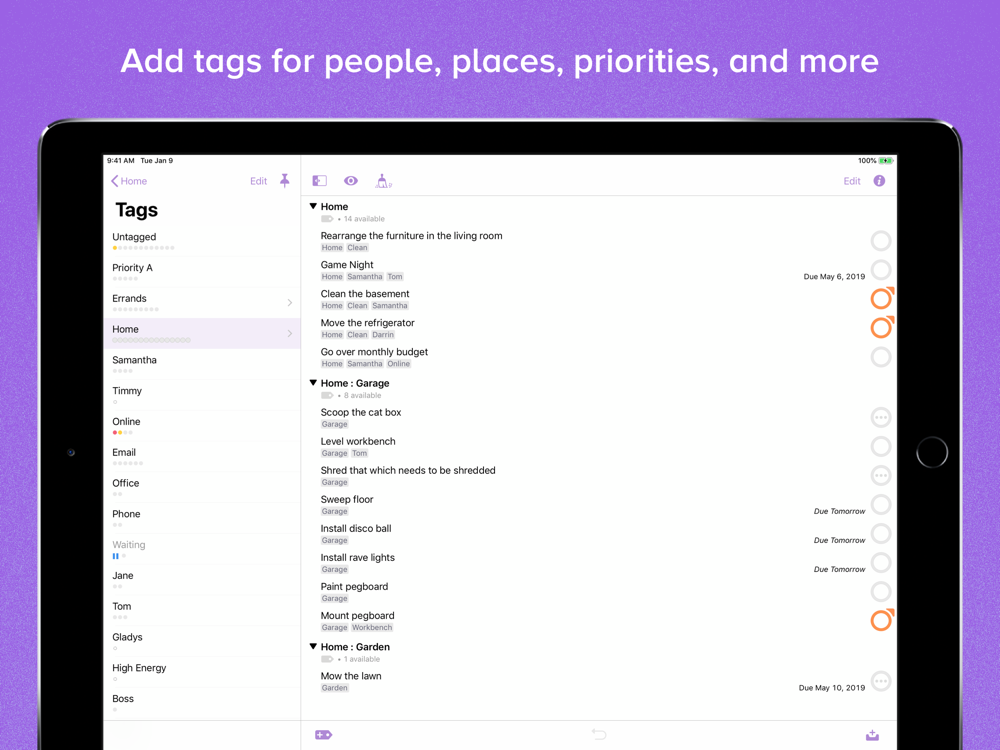1000x750 pixels.
Task: Select the Samantha tag
Action: [x=202, y=364]
